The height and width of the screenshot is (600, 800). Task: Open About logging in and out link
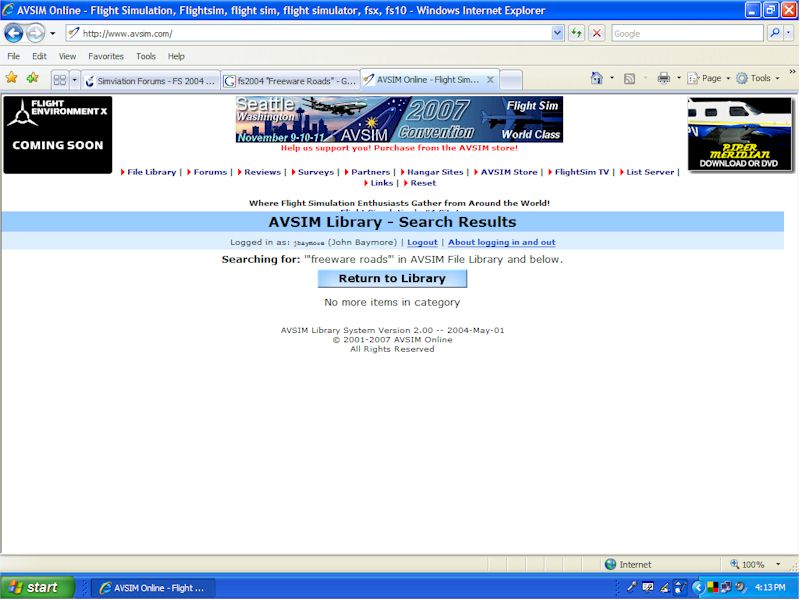coord(502,242)
